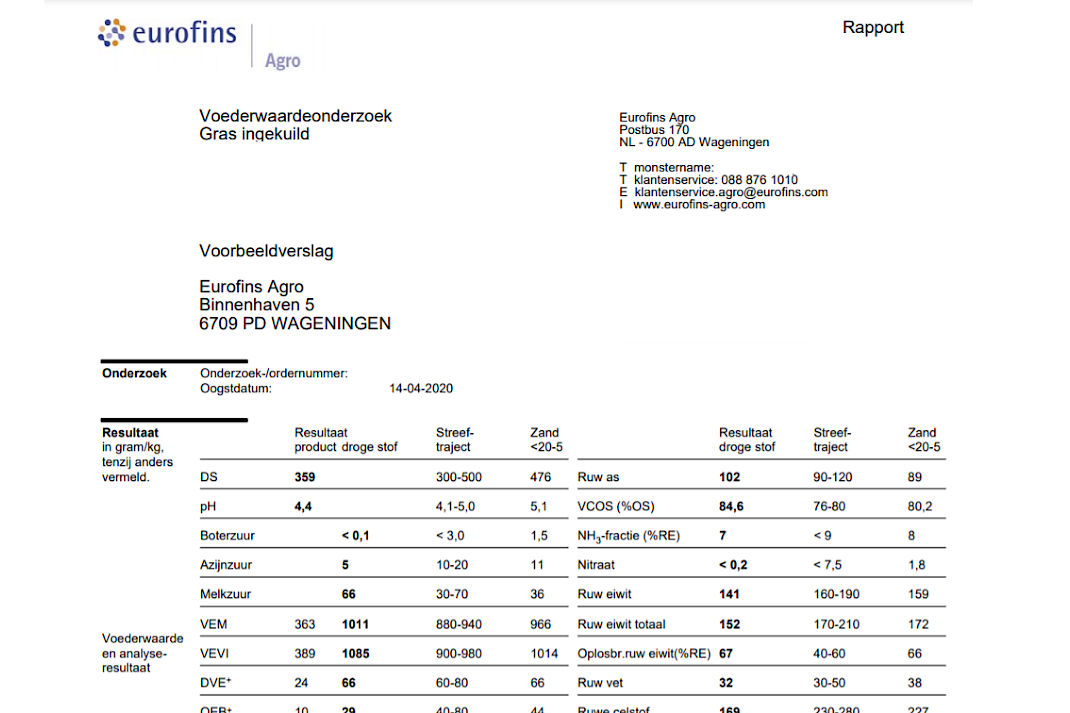Click the Ruw eiwit totaal value 152
Image resolution: width=1070 pixels, height=713 pixels.
729,624
